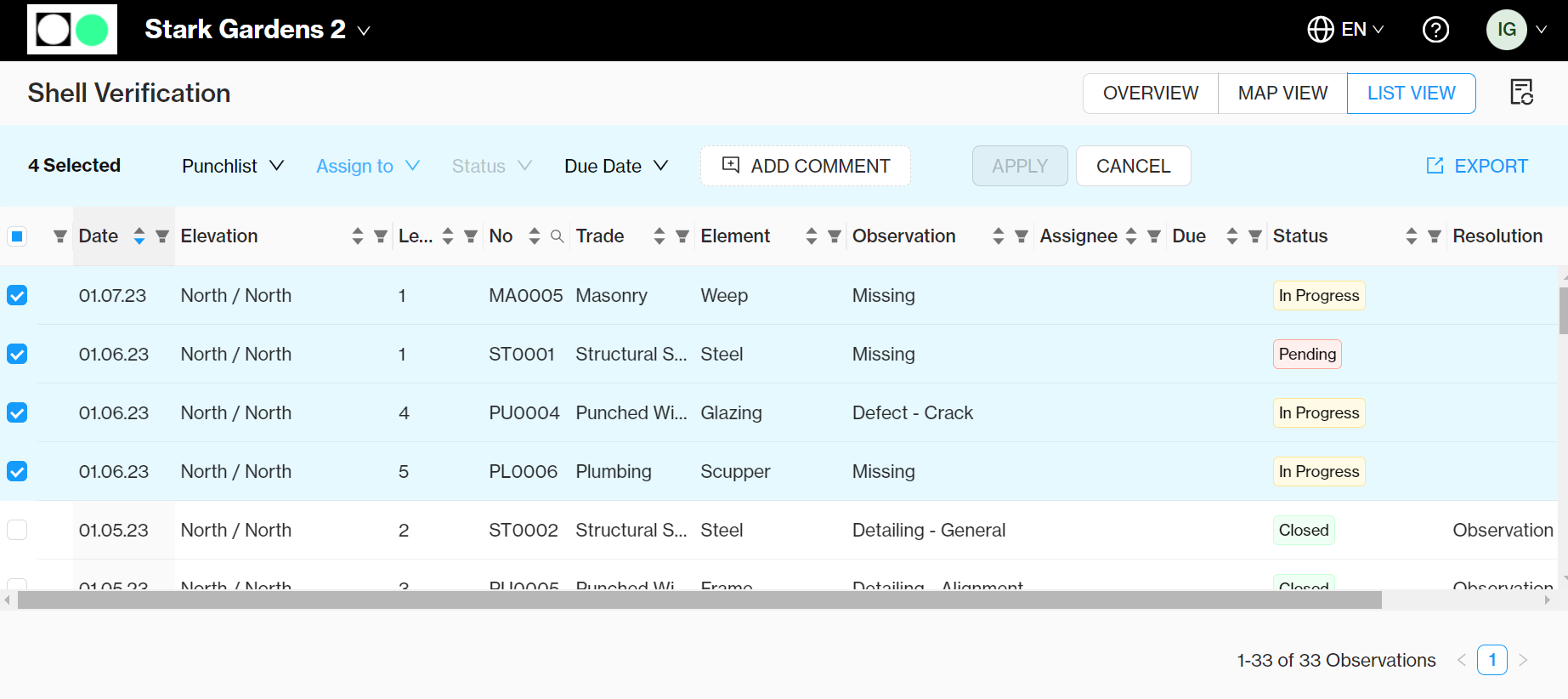Sort the Level column
This screenshot has height=699, width=1568.
coord(448,236)
